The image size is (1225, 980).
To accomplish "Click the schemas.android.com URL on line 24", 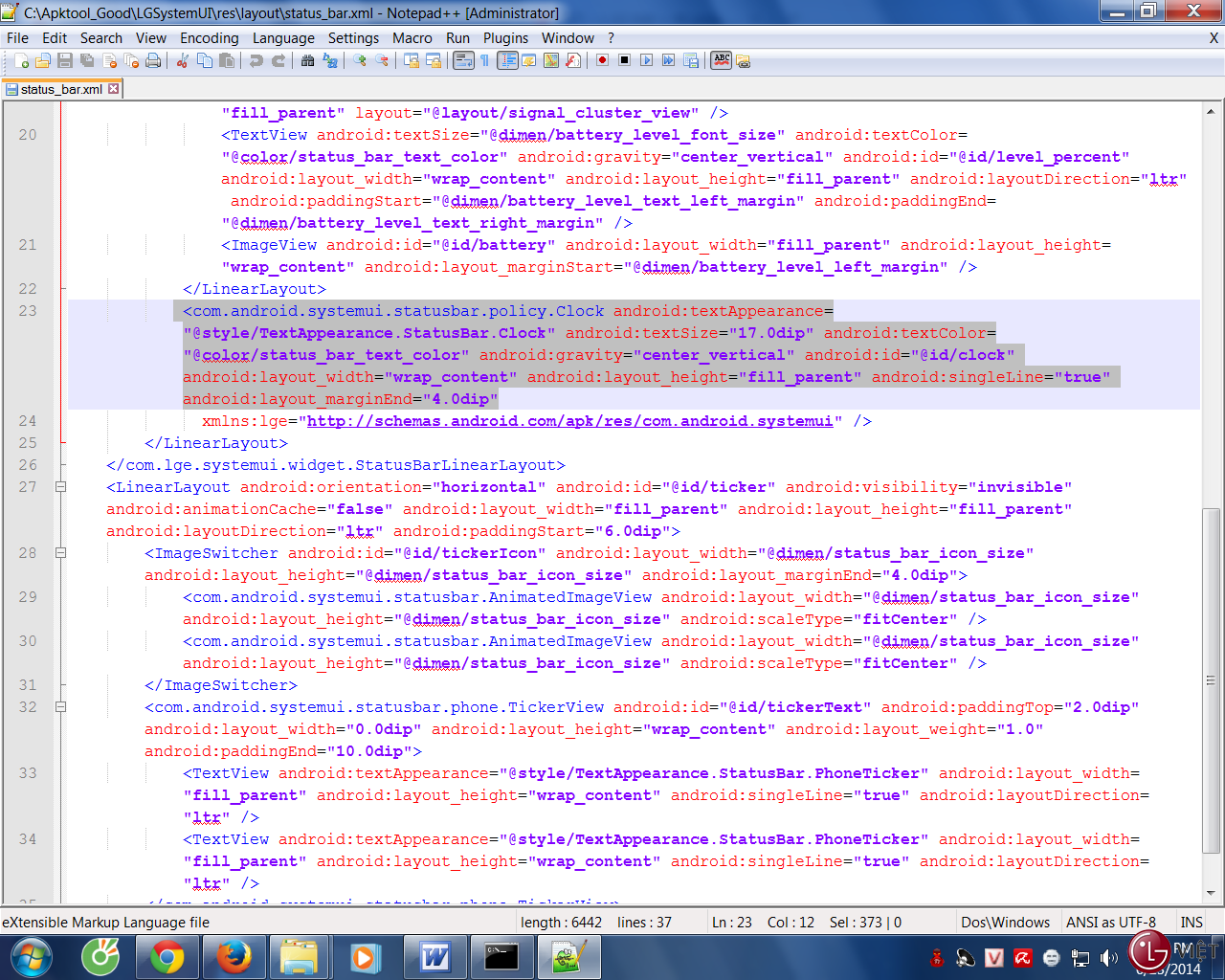I will pos(569,421).
